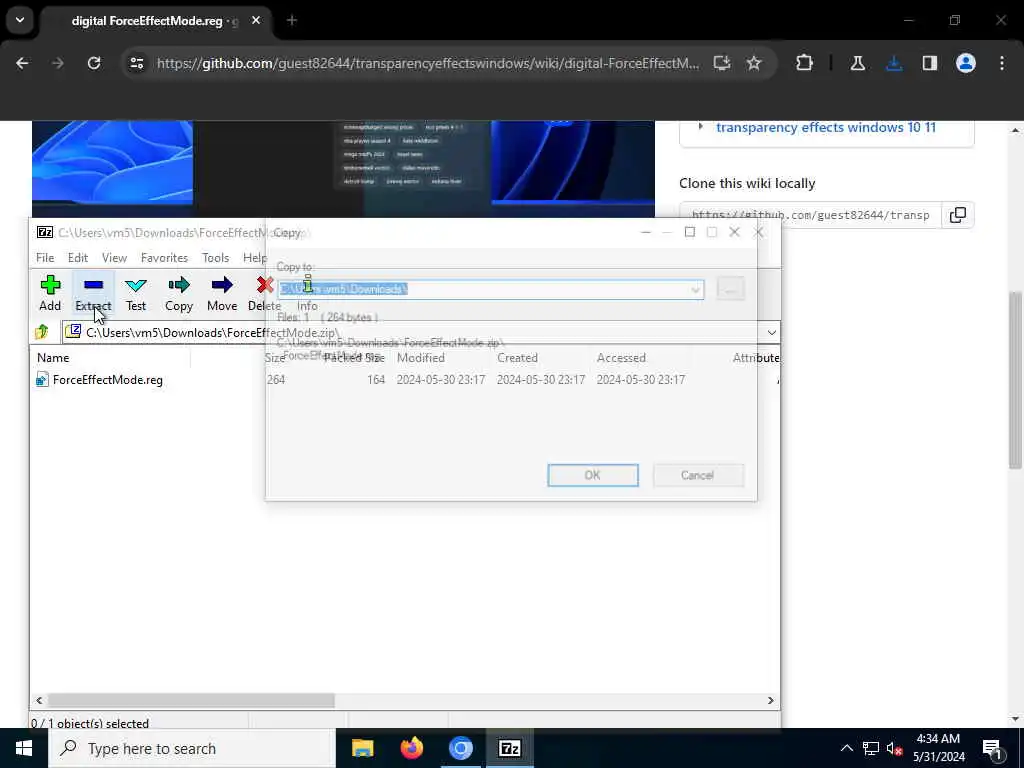Viewport: 1024px width, 768px height.
Task: Bookmark this page with the star icon
Action: [x=754, y=63]
